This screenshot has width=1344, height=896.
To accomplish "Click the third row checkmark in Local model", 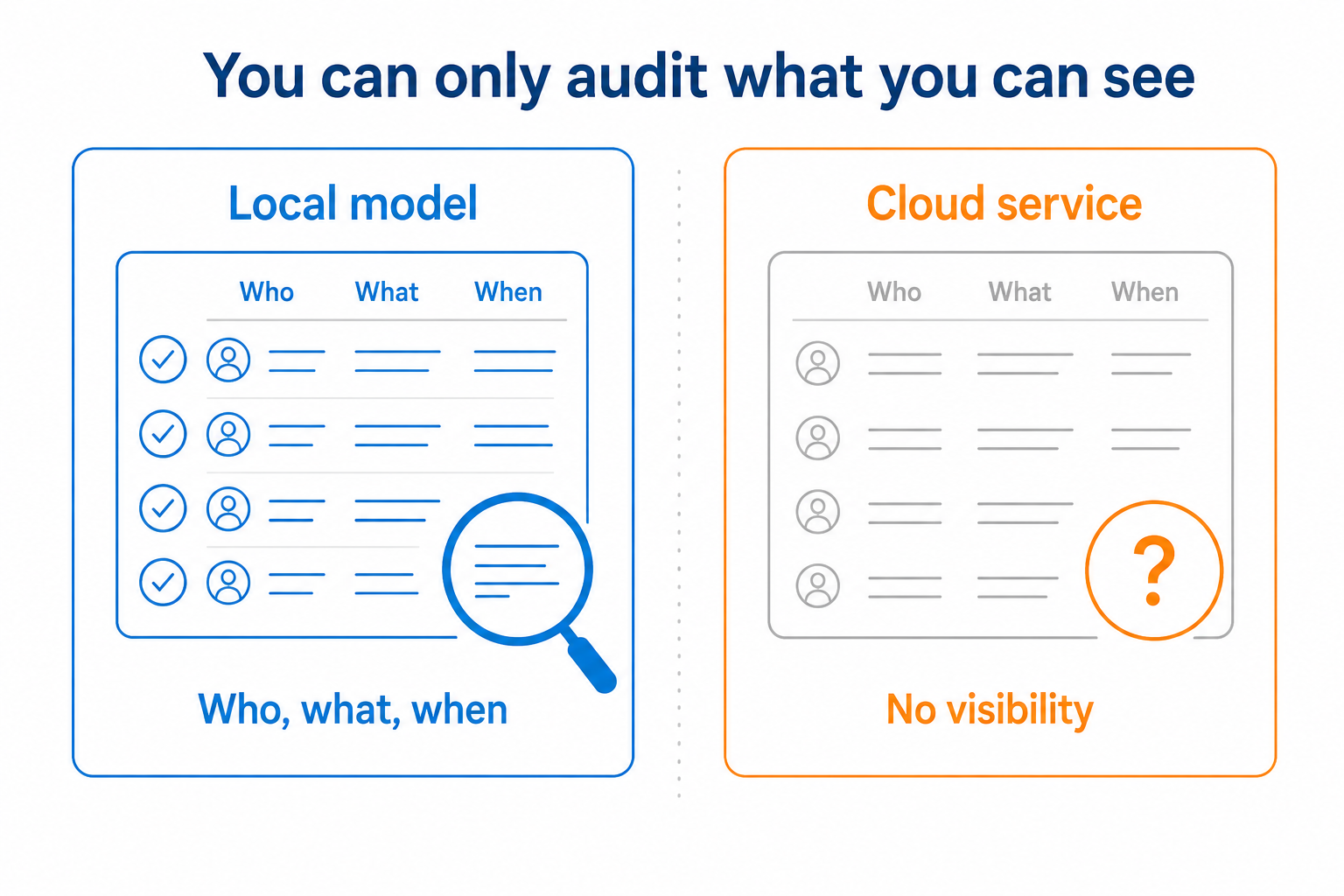I will tap(164, 508).
